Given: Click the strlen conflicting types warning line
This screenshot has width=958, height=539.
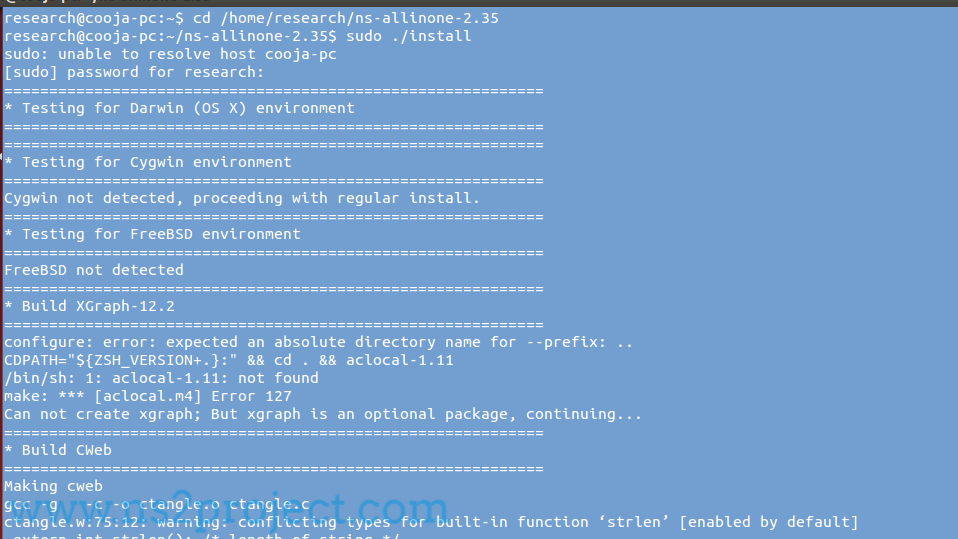Looking at the screenshot, I should (431, 522).
